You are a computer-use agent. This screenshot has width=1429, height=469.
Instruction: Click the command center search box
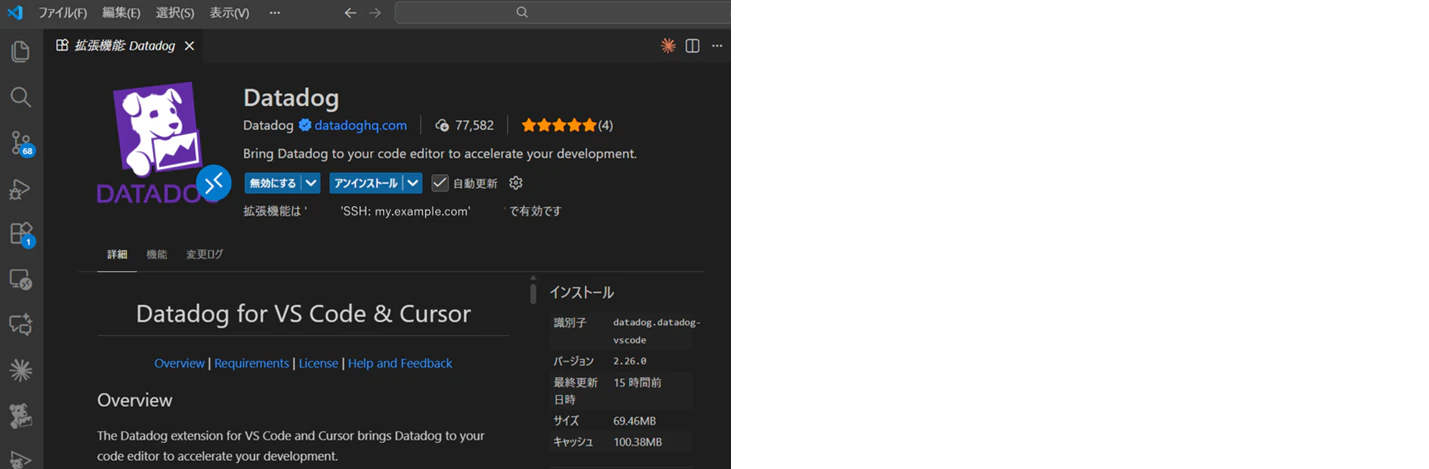point(562,12)
